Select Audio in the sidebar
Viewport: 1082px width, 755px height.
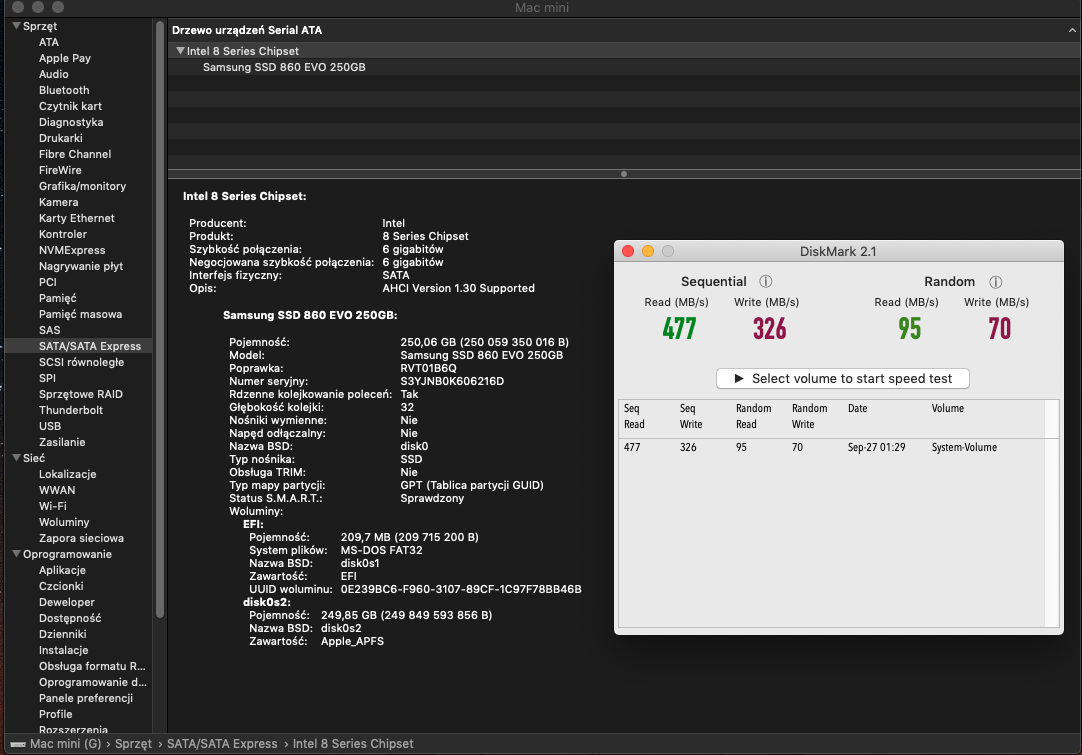tap(54, 74)
